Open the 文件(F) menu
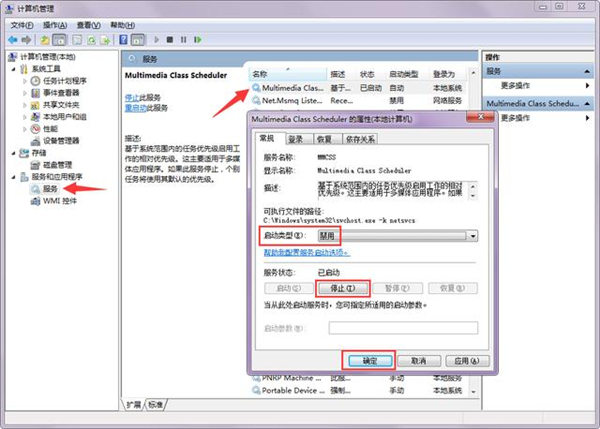600x429 pixels. [22, 25]
